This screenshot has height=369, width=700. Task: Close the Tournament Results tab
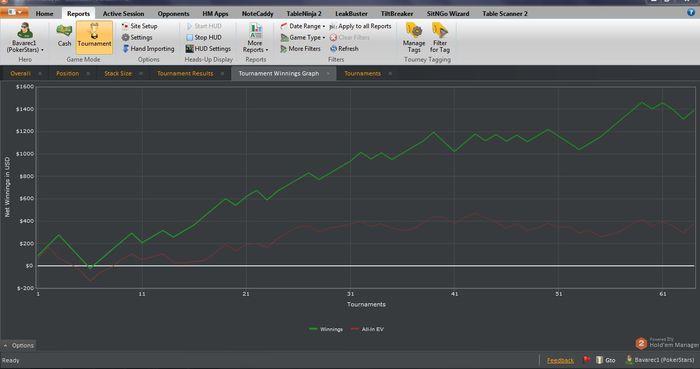pos(222,74)
